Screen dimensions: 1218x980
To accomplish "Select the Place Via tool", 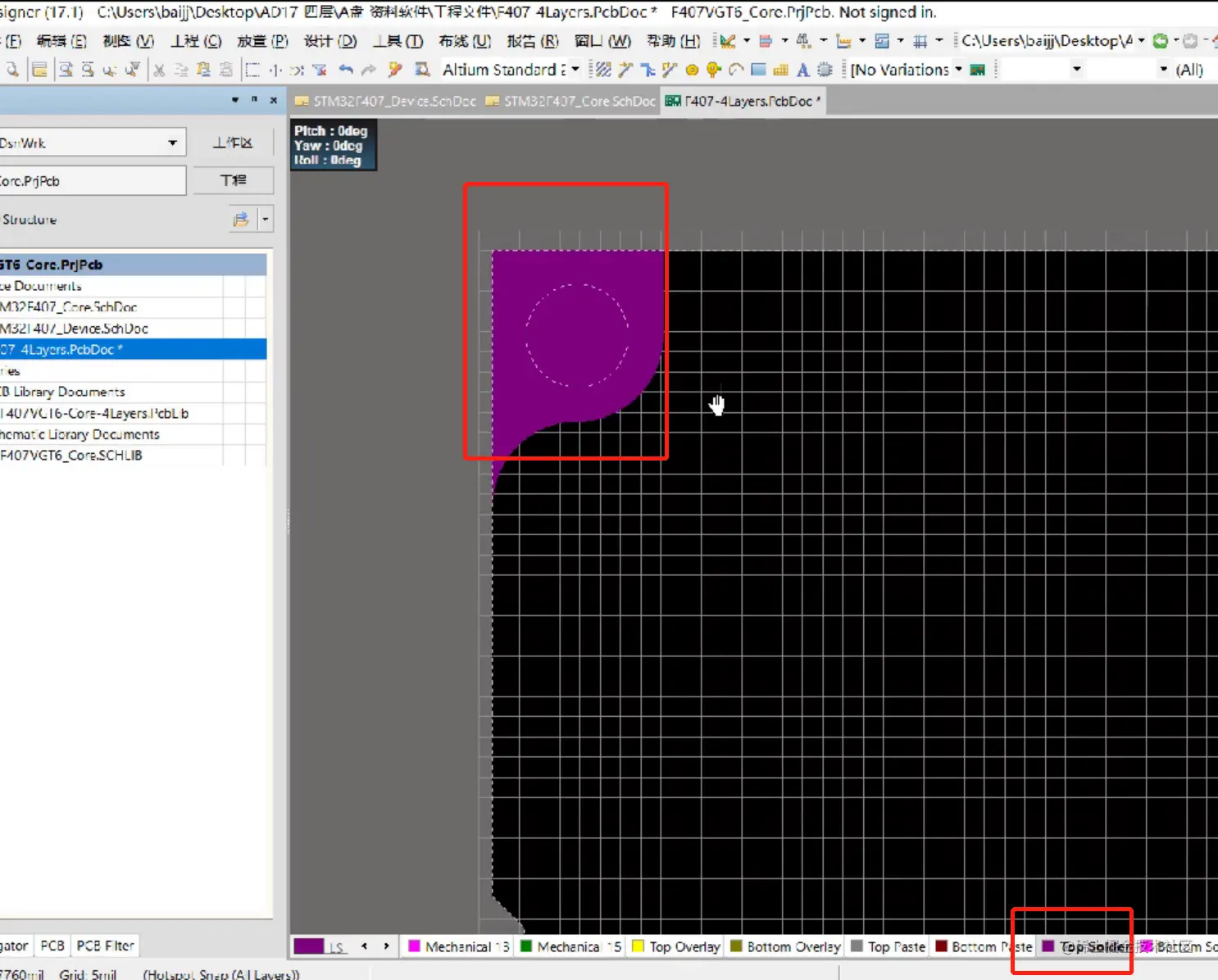I will (x=714, y=70).
